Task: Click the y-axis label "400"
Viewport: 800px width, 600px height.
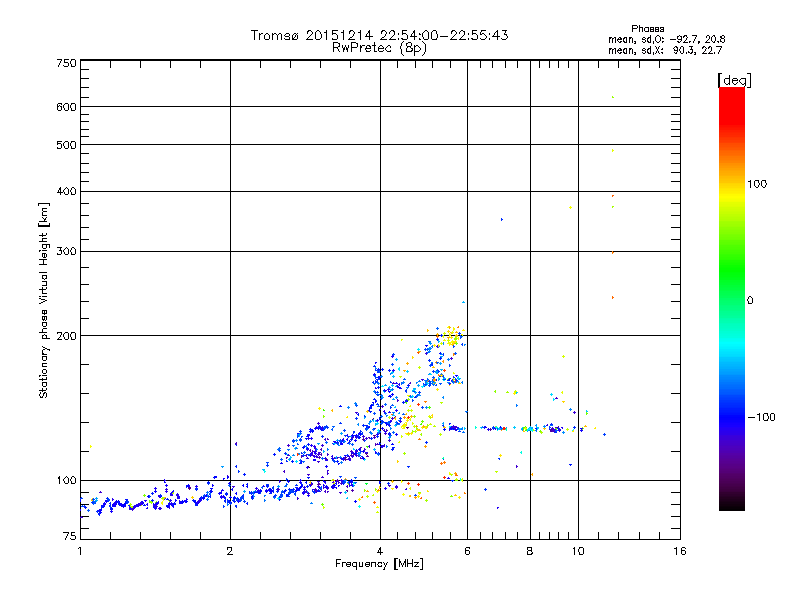Action: tap(66, 191)
